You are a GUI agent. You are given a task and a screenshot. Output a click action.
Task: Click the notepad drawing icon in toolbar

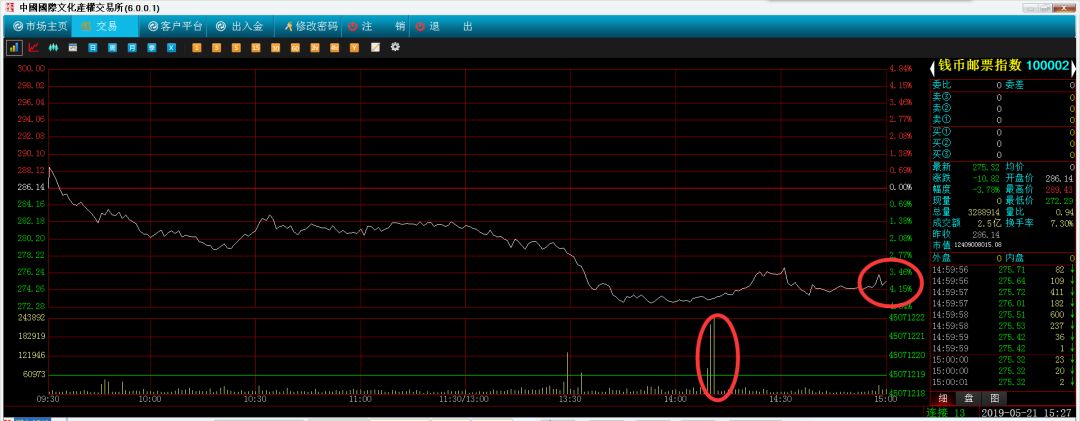click(375, 48)
